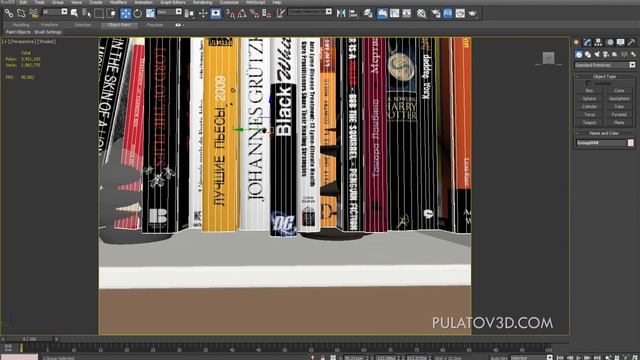640x360 pixels.
Task: Click the Mirror tool icon
Action: pos(341,13)
